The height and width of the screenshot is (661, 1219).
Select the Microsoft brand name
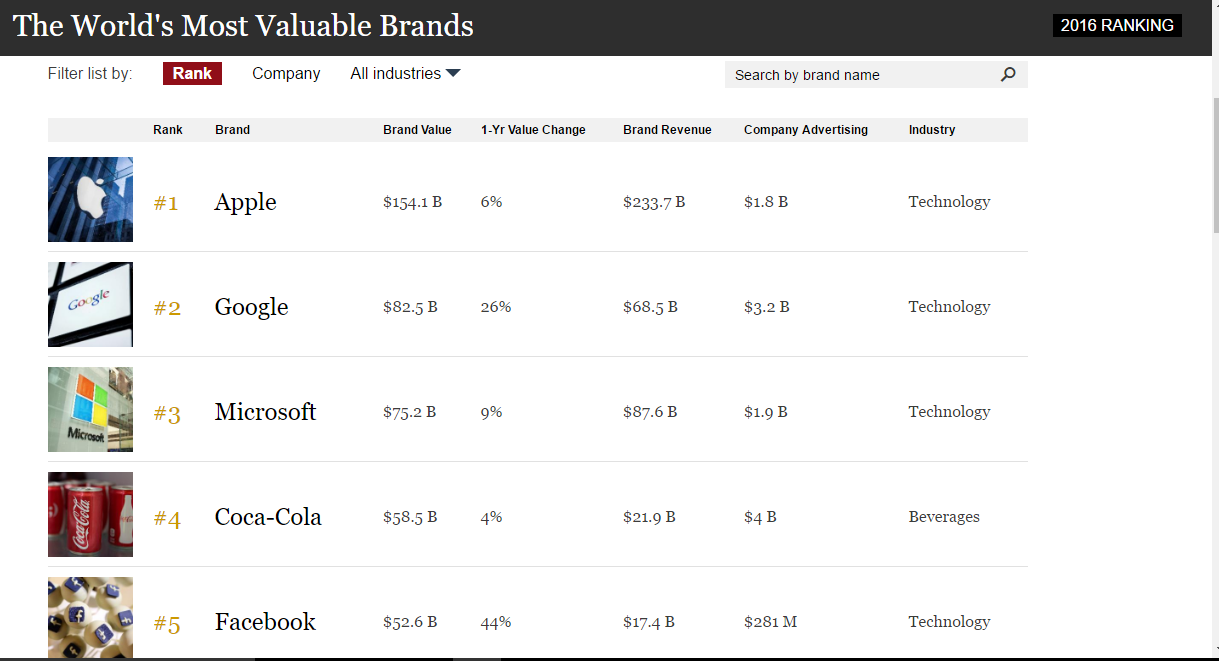pos(265,411)
